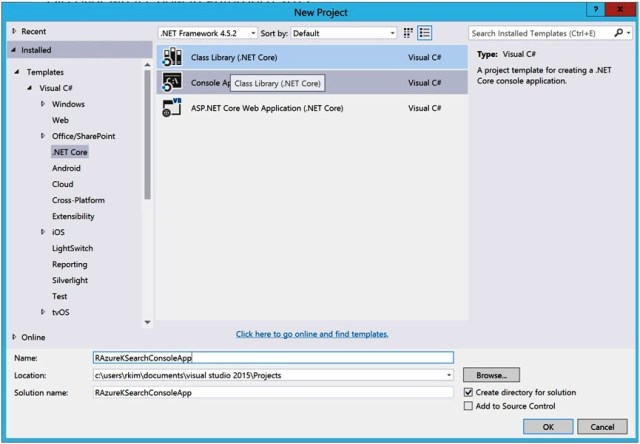Expand the tvOS tree node
The image size is (640, 444).
coord(43,312)
